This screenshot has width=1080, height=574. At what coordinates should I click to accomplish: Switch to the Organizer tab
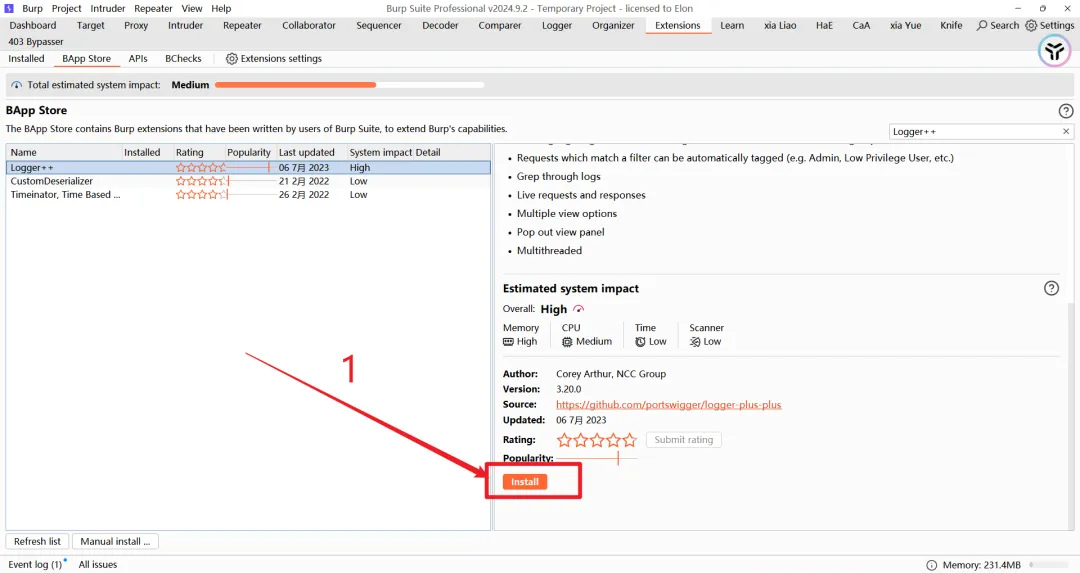tap(613, 25)
